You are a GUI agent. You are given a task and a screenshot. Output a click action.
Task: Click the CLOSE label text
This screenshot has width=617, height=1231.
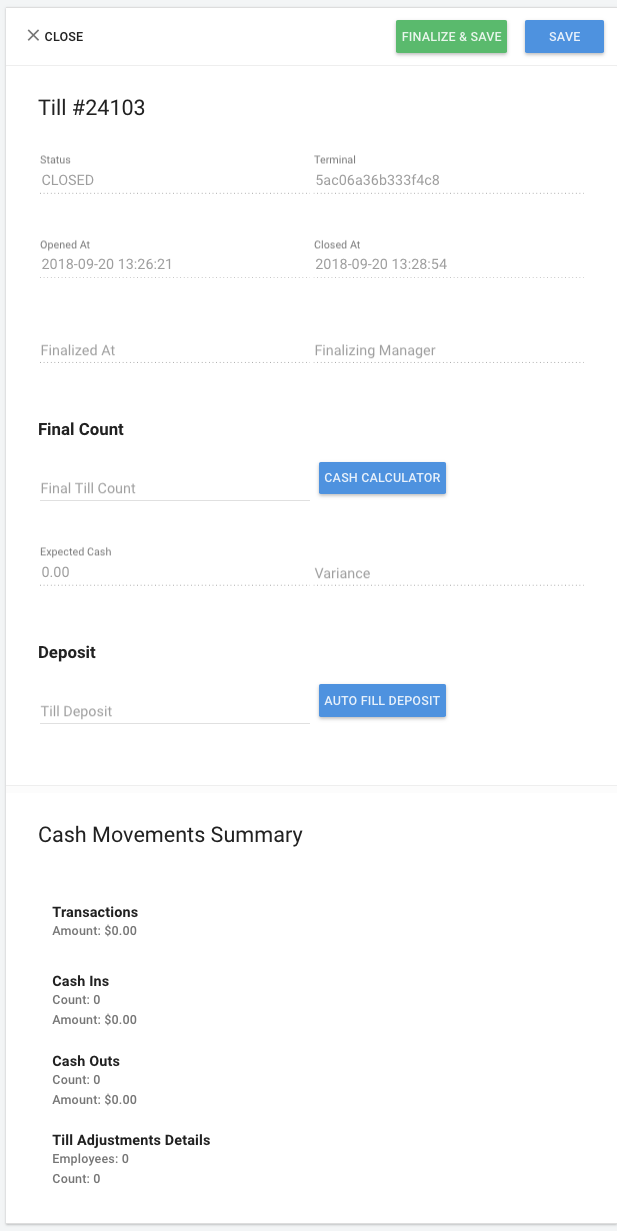[64, 36]
